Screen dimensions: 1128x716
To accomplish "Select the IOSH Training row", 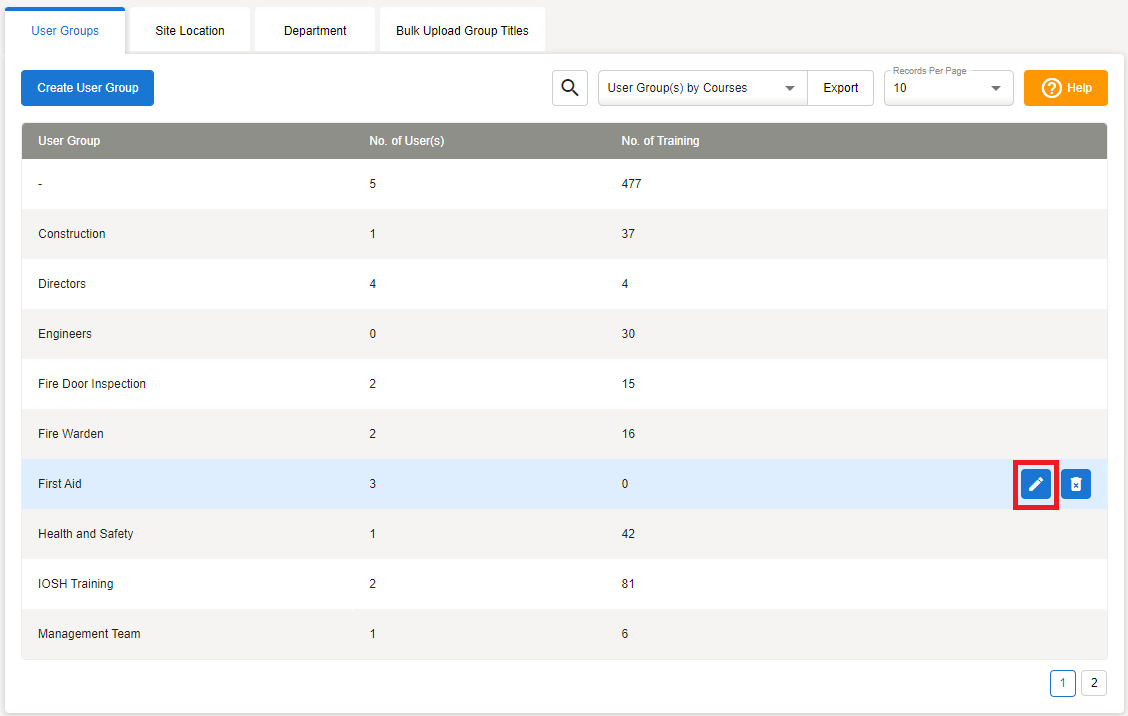I will (76, 584).
